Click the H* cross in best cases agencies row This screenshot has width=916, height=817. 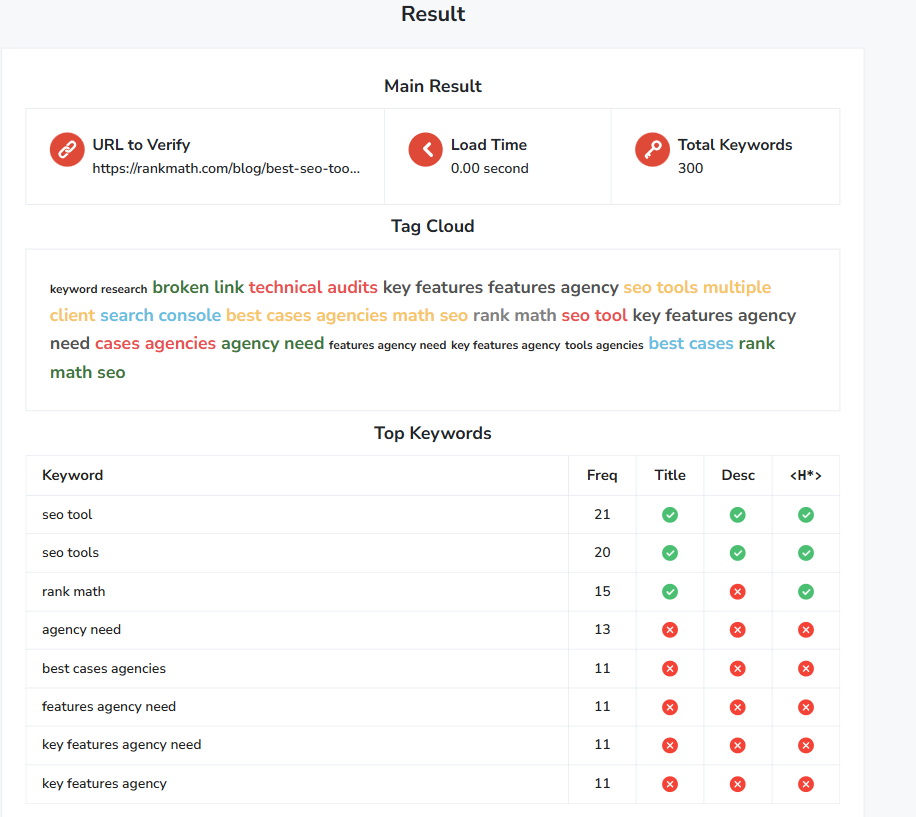click(x=806, y=669)
